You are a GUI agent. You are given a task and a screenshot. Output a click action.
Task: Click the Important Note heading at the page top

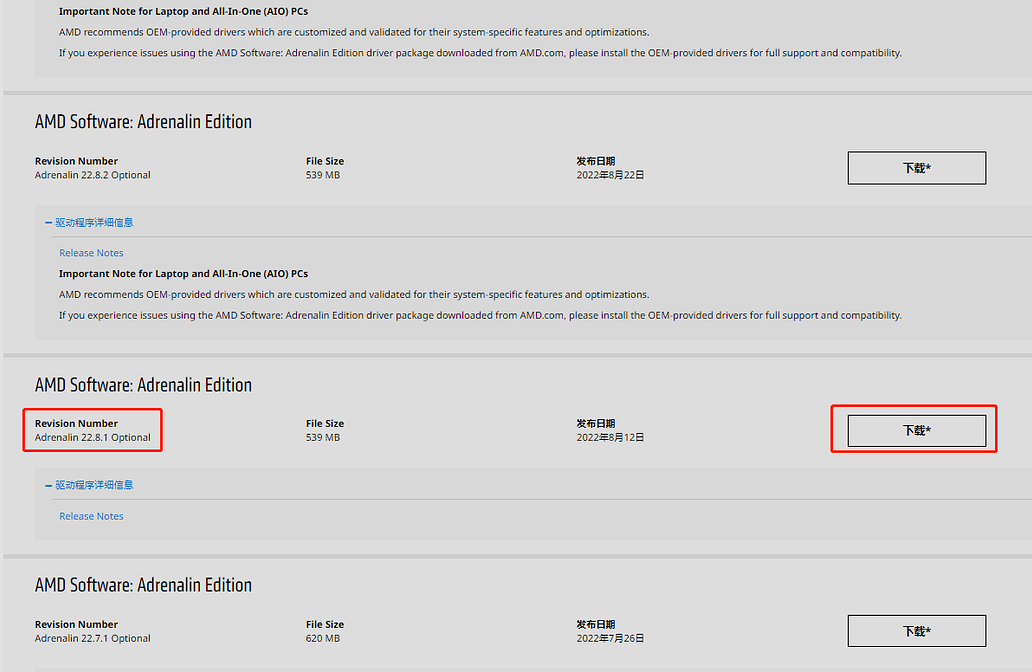[x=183, y=12]
